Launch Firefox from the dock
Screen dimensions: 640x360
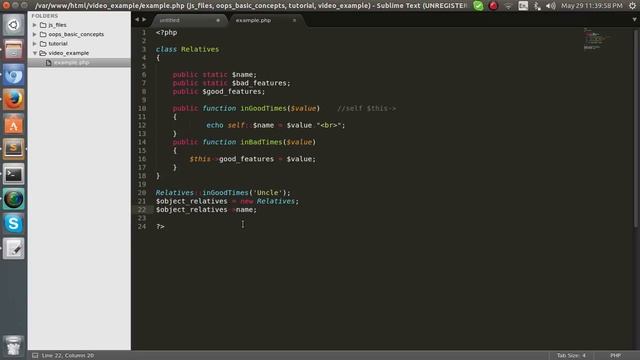[x=13, y=100]
